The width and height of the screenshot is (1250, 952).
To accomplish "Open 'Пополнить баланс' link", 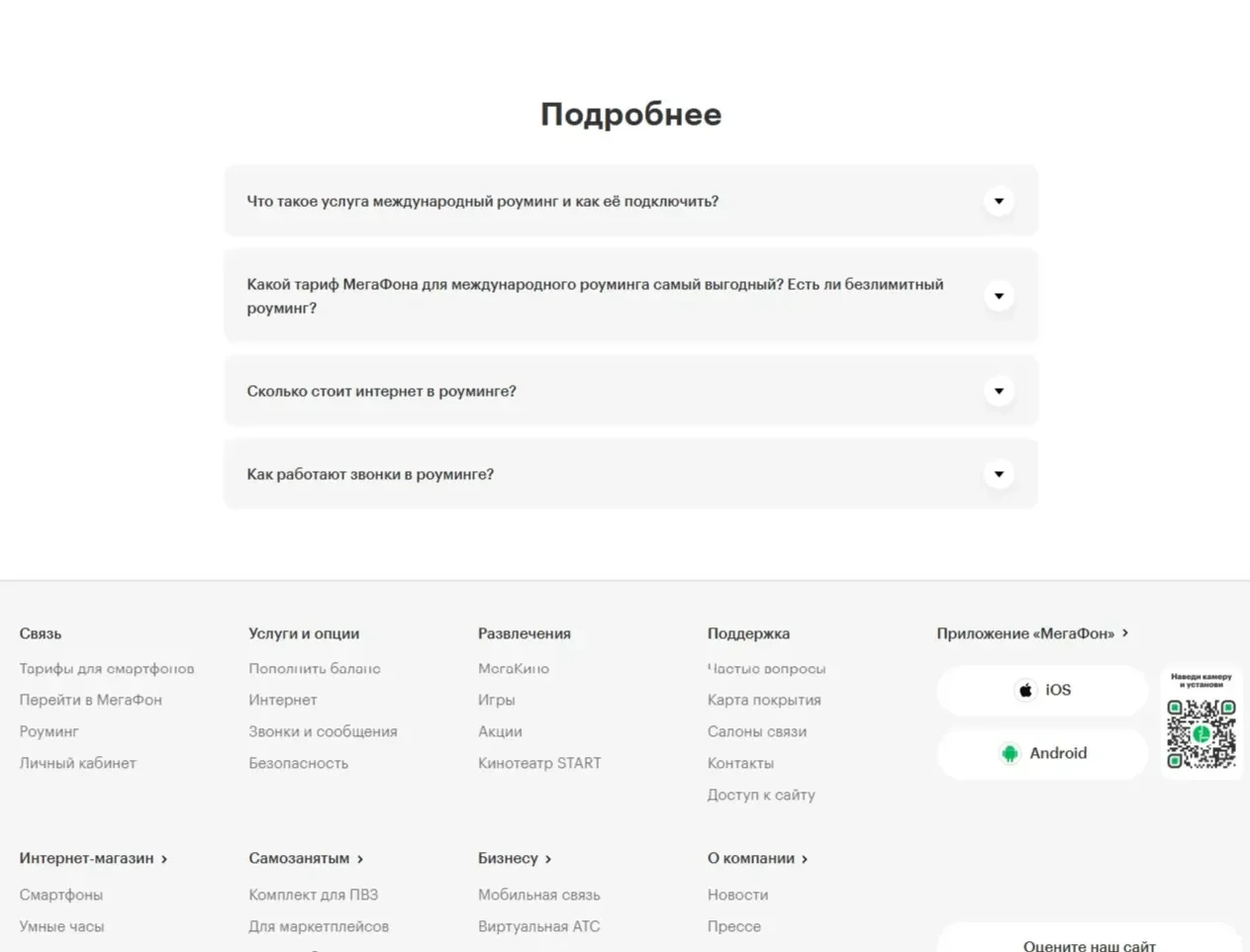I will [x=315, y=669].
